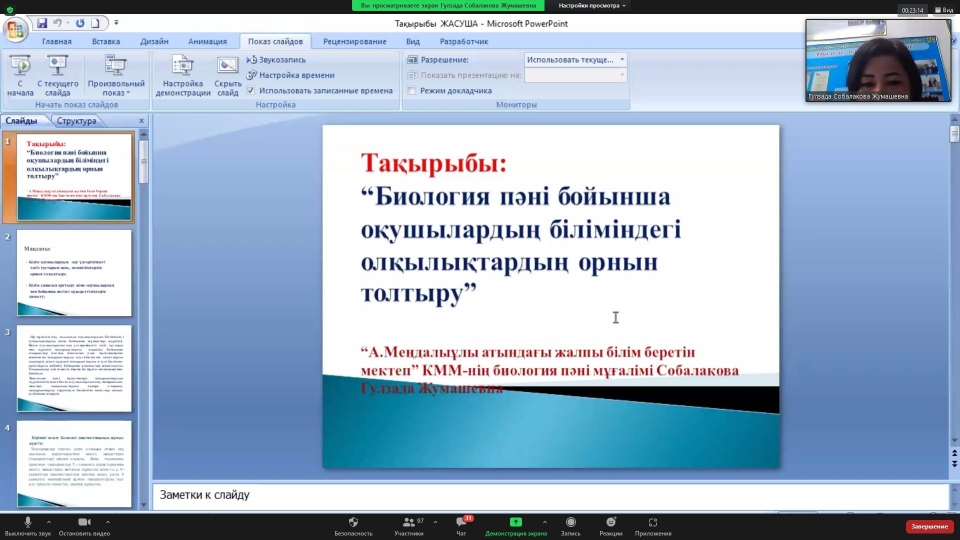960x540 pixels.
Task: Toggle Использовать записанные времена checkbox
Action: point(251,90)
